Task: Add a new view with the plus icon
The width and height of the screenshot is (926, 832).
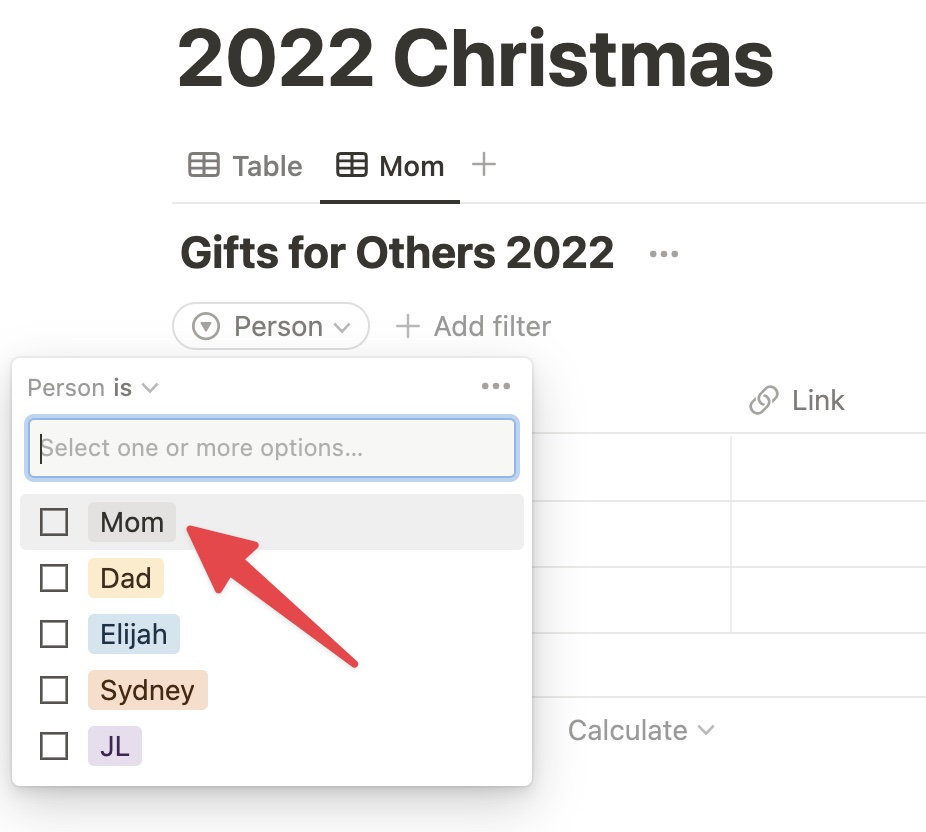Action: [x=484, y=164]
